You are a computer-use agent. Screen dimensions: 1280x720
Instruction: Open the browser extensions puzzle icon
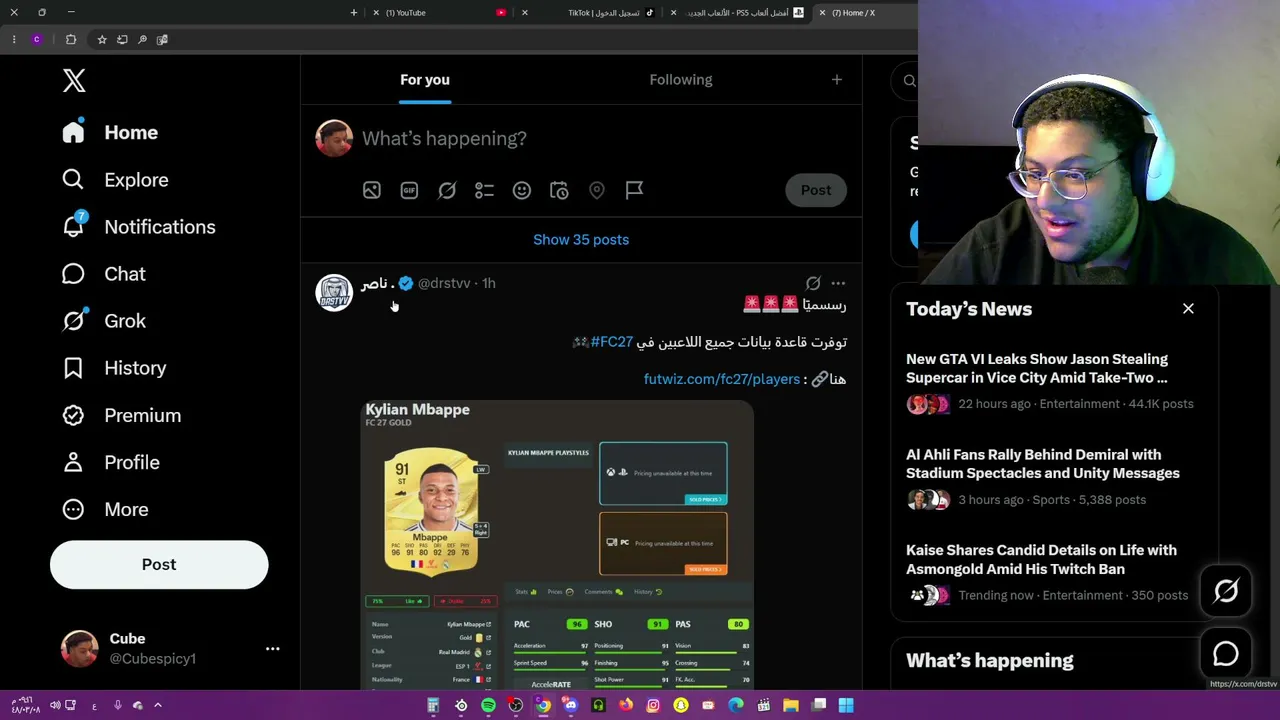[x=71, y=40]
